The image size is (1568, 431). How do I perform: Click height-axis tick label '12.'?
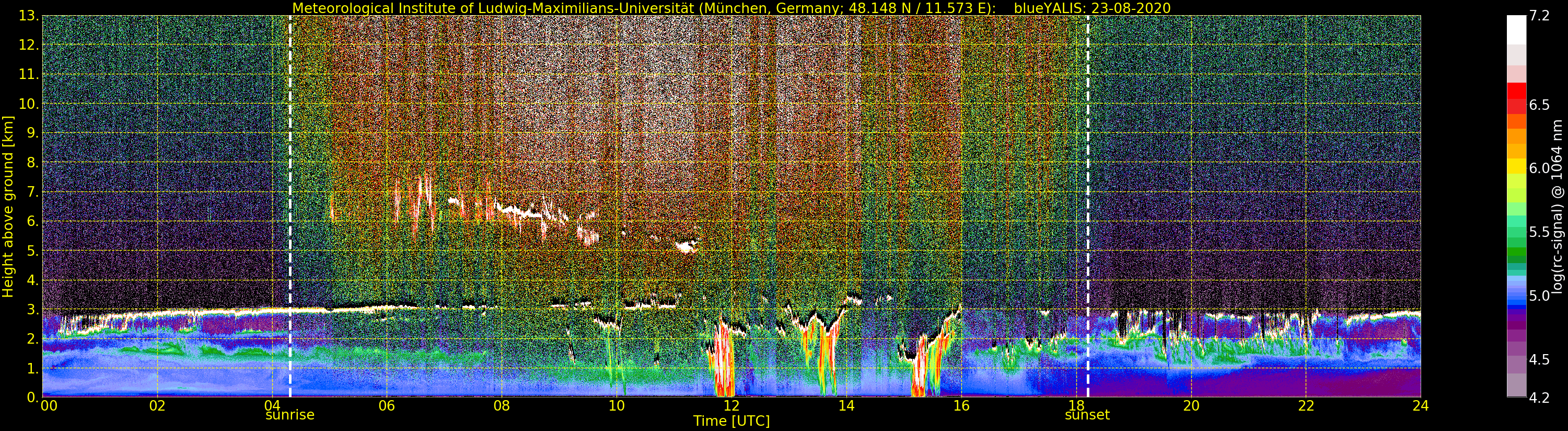click(29, 45)
